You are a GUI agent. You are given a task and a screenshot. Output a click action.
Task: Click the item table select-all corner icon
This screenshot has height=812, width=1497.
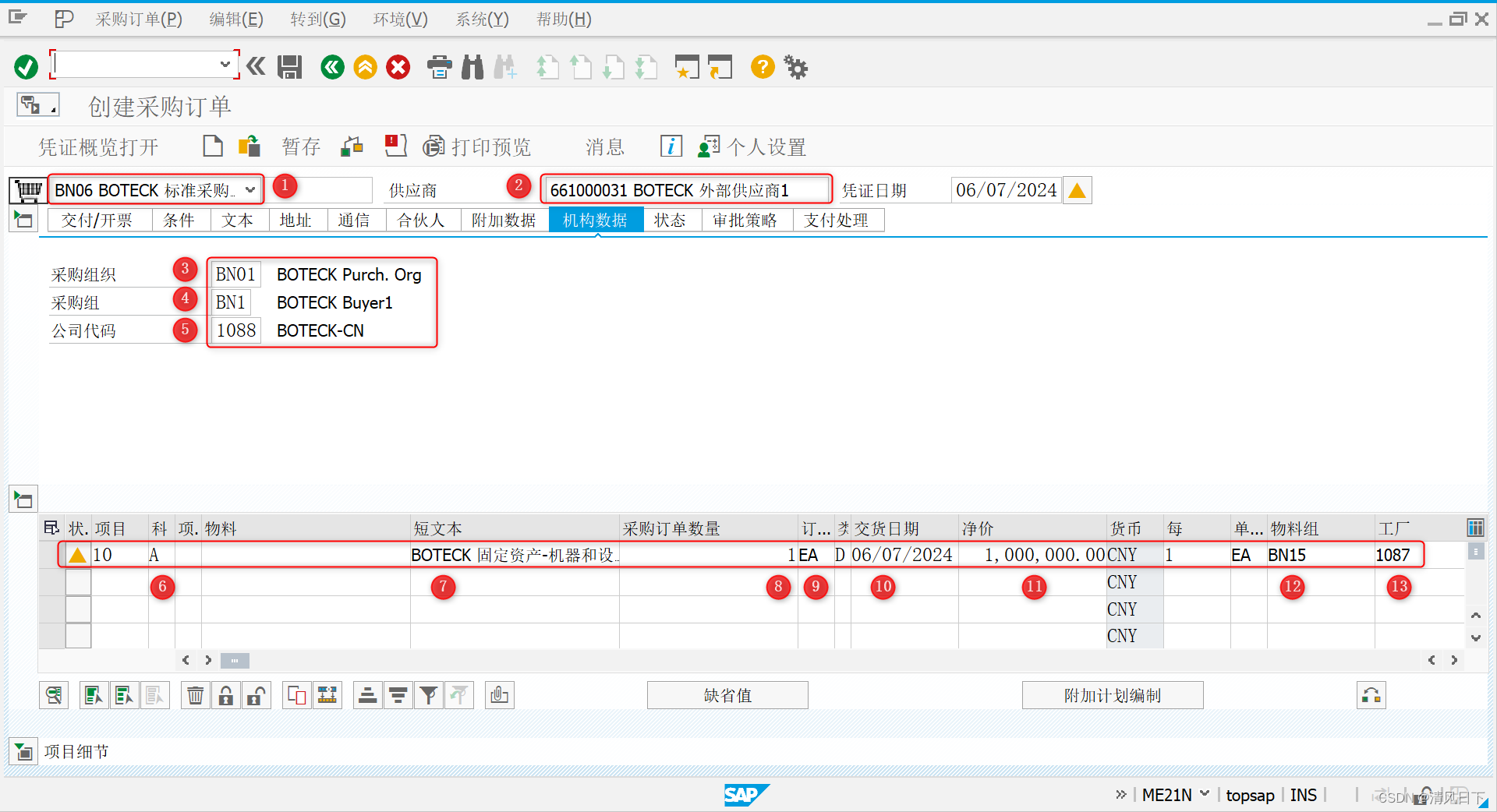coord(51,528)
